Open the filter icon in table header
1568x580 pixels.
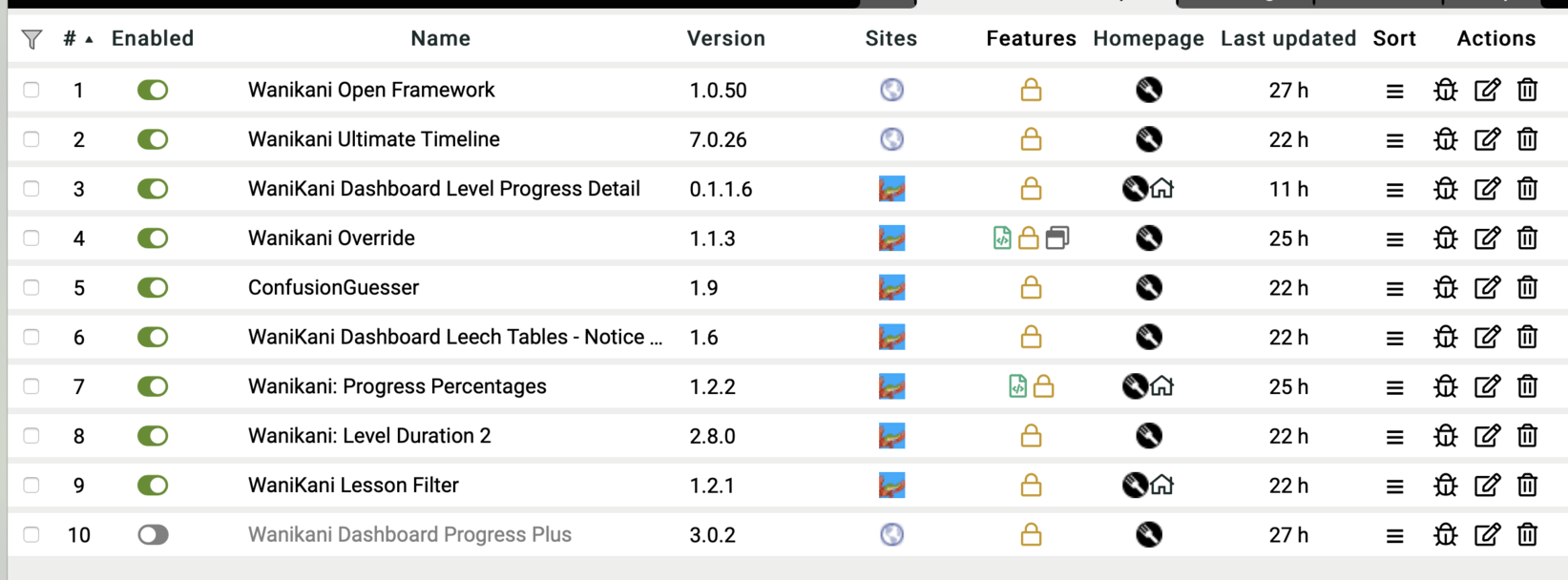click(x=31, y=39)
